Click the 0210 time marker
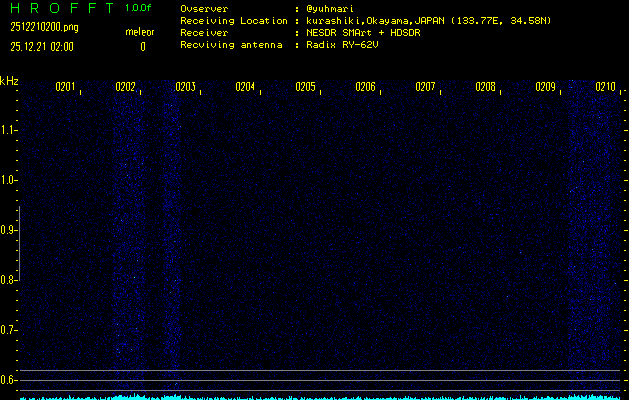 click(x=605, y=87)
